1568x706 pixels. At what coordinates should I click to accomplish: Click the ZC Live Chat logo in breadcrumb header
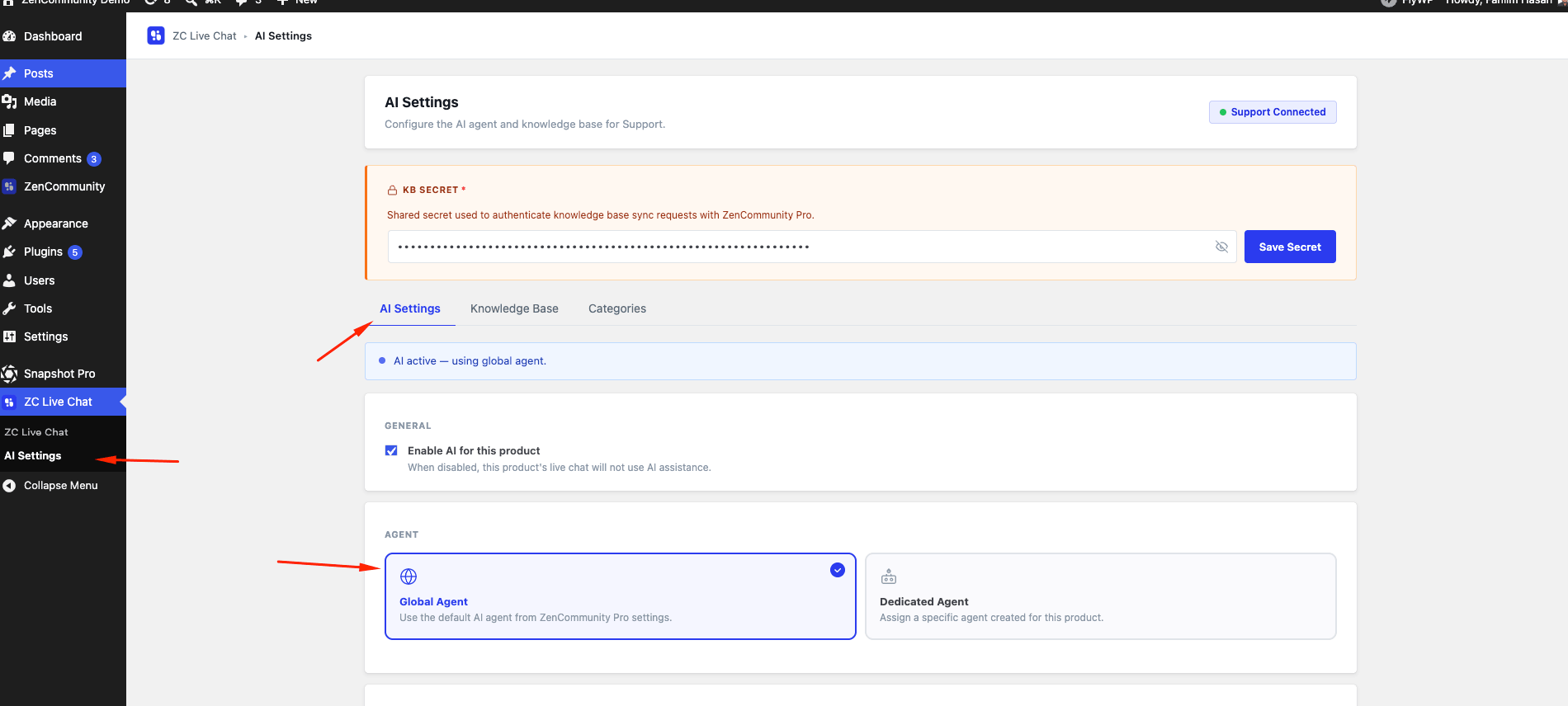[156, 35]
